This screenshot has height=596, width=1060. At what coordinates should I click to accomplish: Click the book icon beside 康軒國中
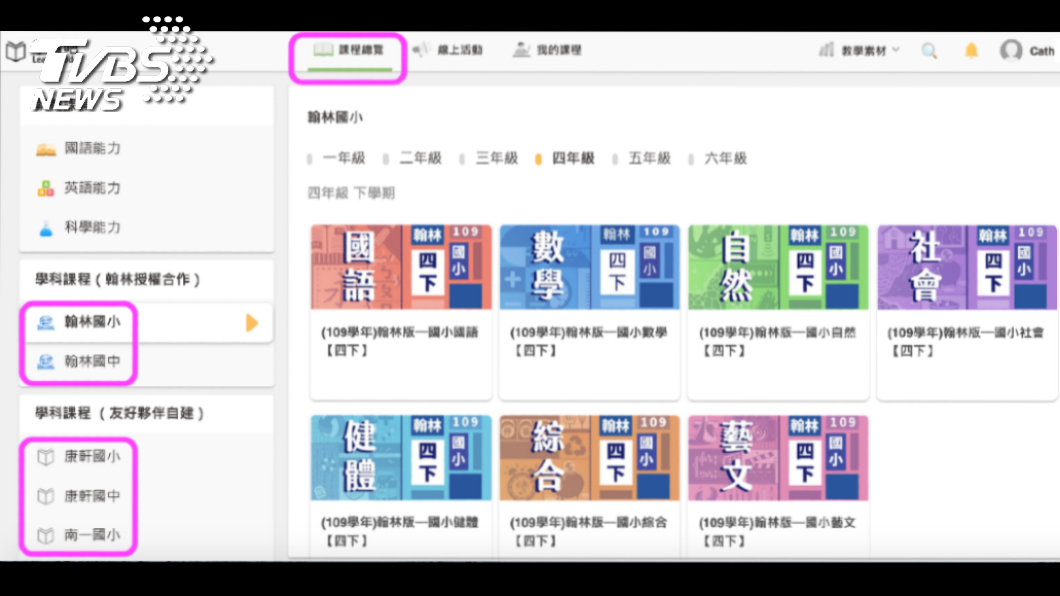pos(45,497)
